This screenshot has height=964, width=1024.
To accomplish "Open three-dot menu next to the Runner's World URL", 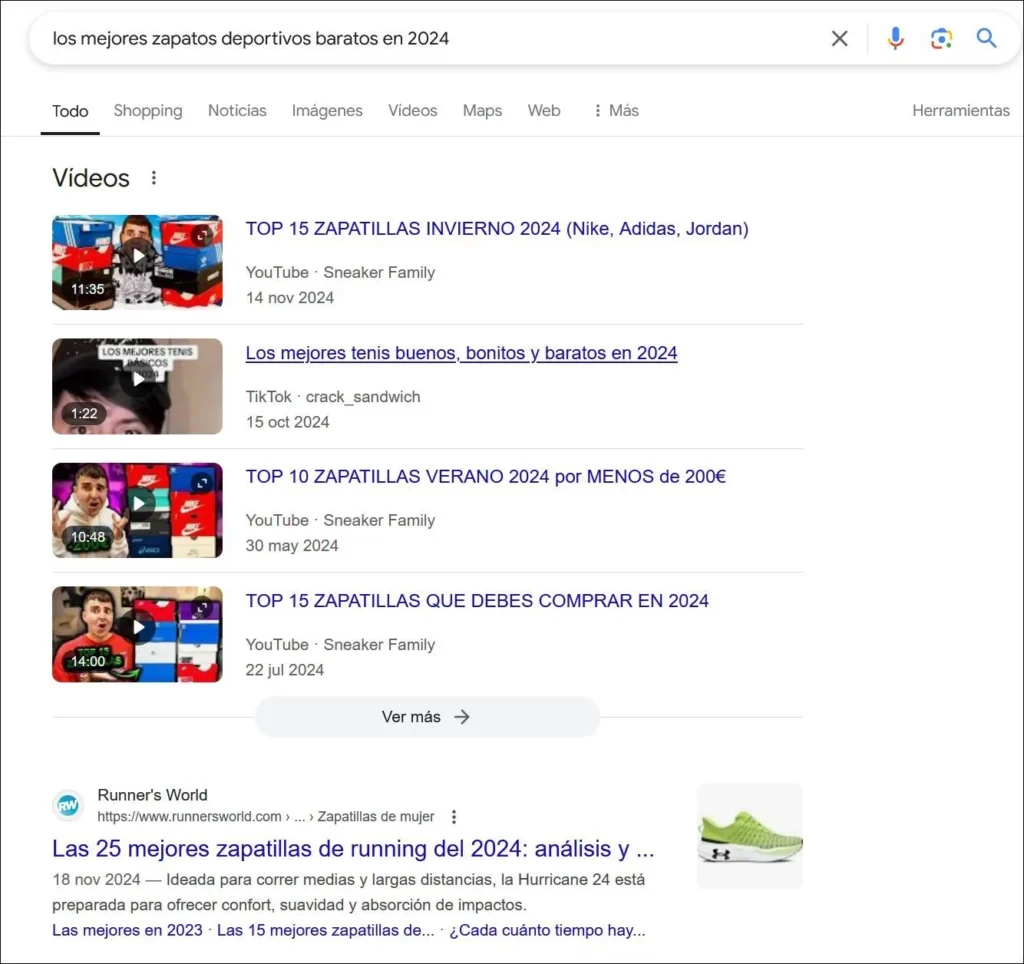I will tap(454, 816).
